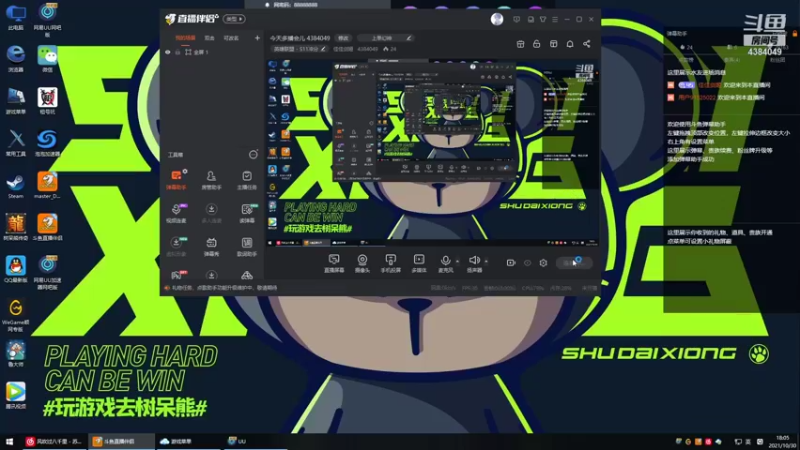800x450 pixels.
Task: Open the user avatar in title bar
Action: point(497,19)
